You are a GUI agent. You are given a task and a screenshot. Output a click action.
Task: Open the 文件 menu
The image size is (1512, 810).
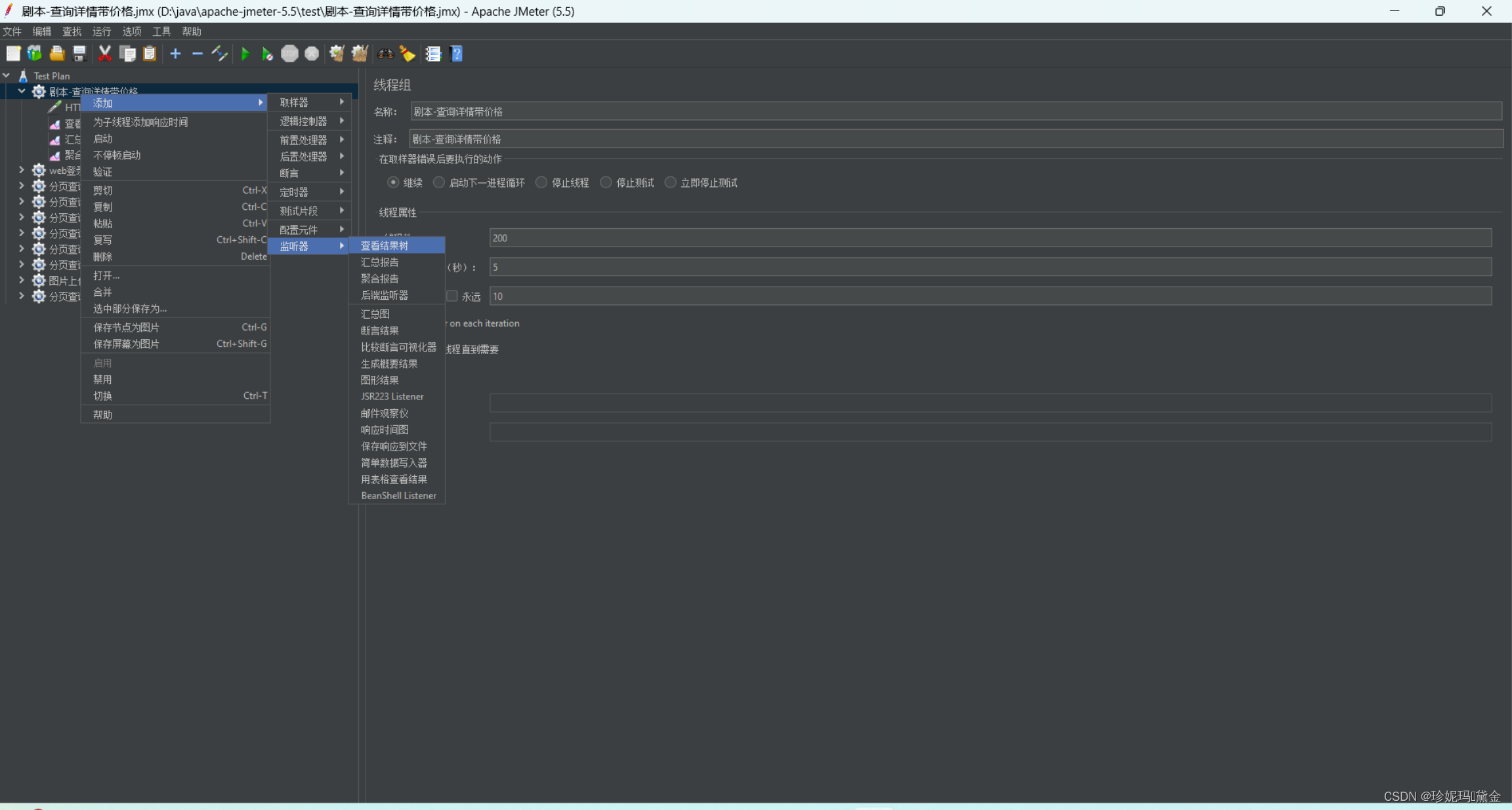click(12, 31)
